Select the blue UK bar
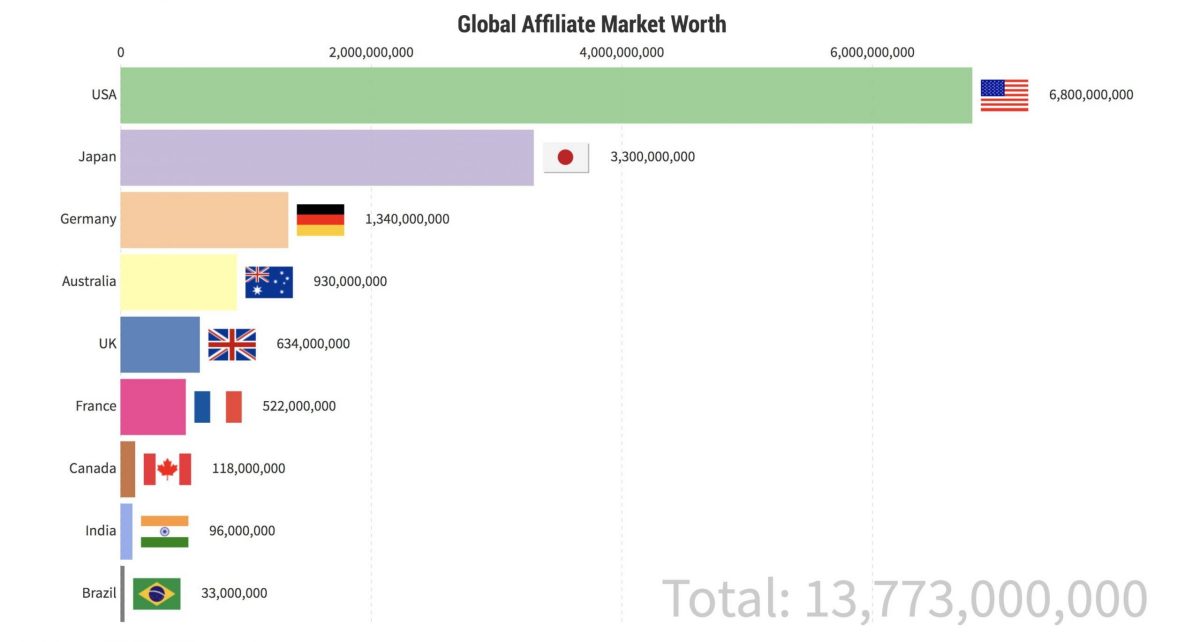 [160, 344]
